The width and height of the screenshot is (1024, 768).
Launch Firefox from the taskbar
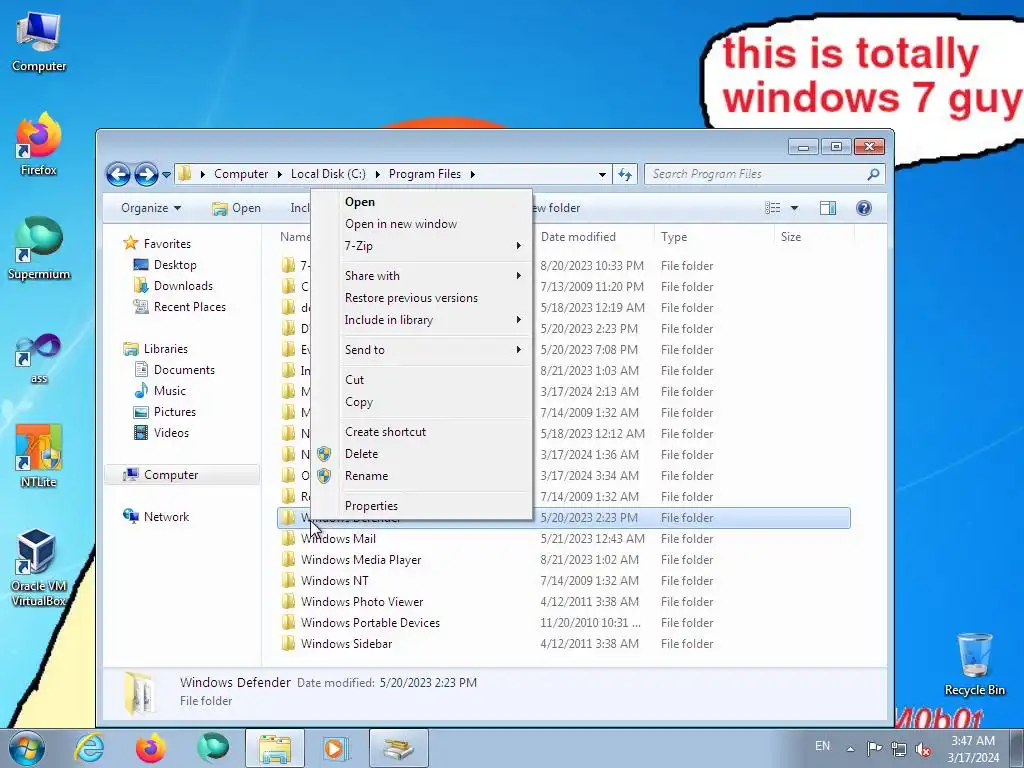click(150, 748)
